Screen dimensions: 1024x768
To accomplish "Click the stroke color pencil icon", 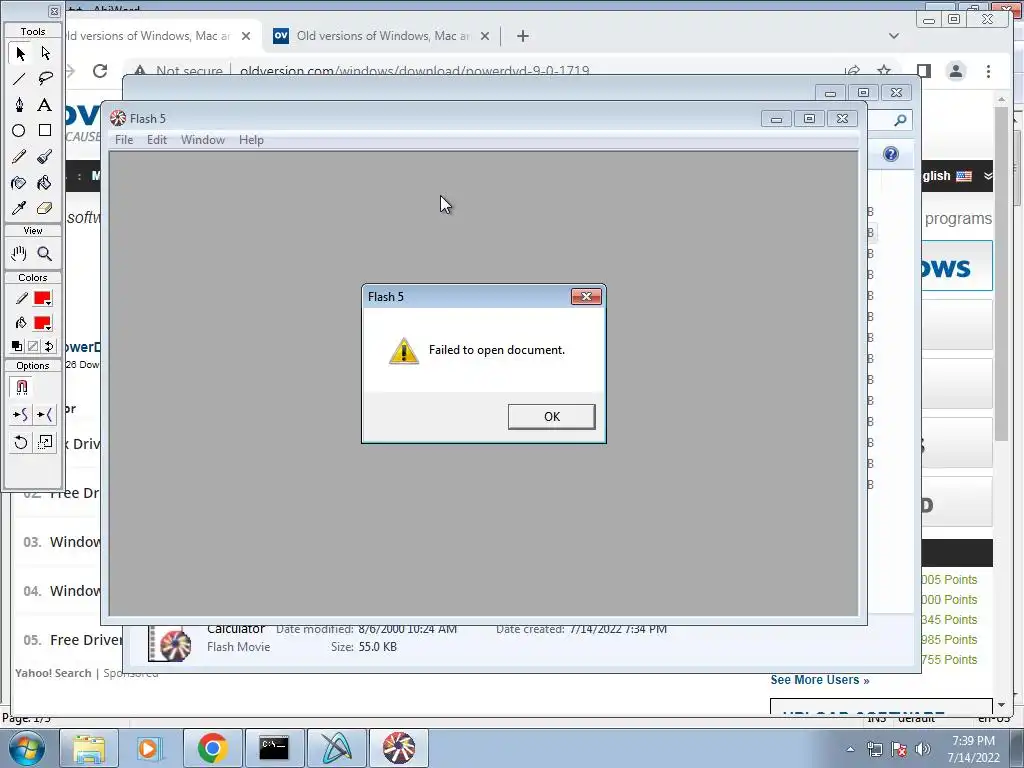I will click(x=22, y=298).
